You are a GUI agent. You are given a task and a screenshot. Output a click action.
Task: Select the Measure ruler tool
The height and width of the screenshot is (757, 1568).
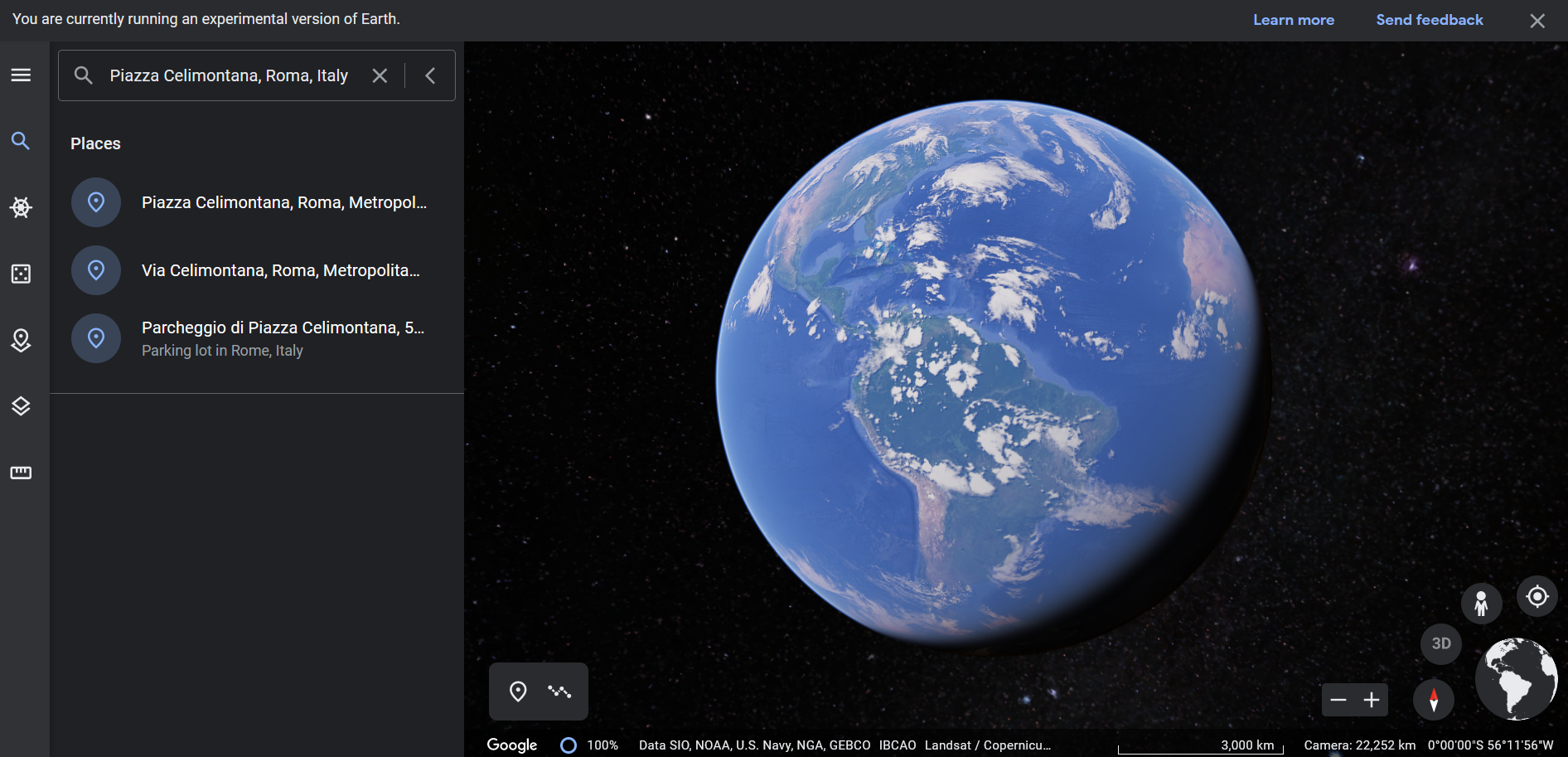(21, 473)
